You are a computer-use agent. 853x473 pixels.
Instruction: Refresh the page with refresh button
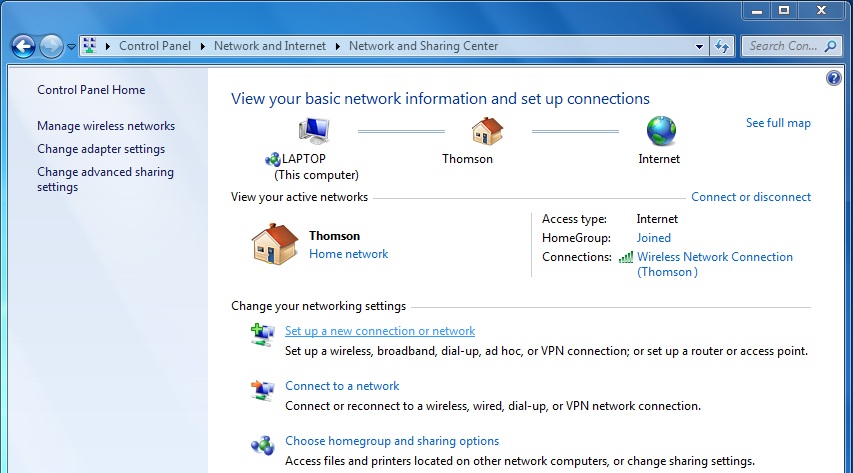[x=722, y=46]
